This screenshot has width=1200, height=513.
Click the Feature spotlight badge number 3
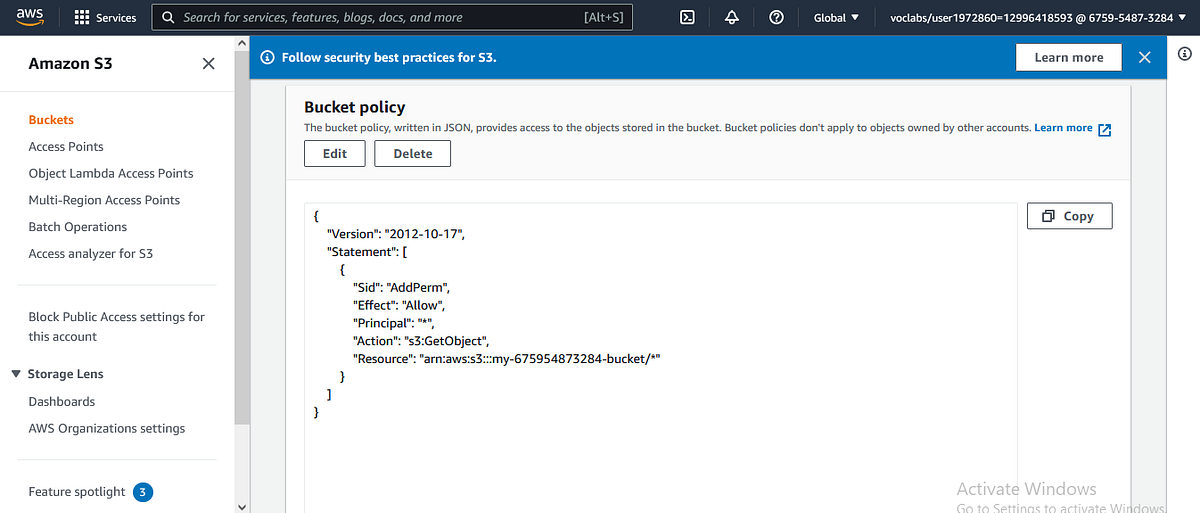(x=143, y=492)
